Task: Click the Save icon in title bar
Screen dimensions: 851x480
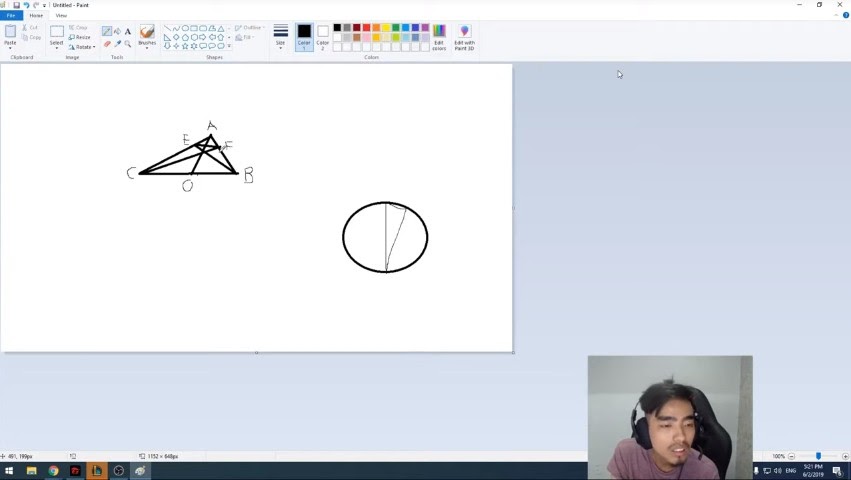Action: click(16, 5)
